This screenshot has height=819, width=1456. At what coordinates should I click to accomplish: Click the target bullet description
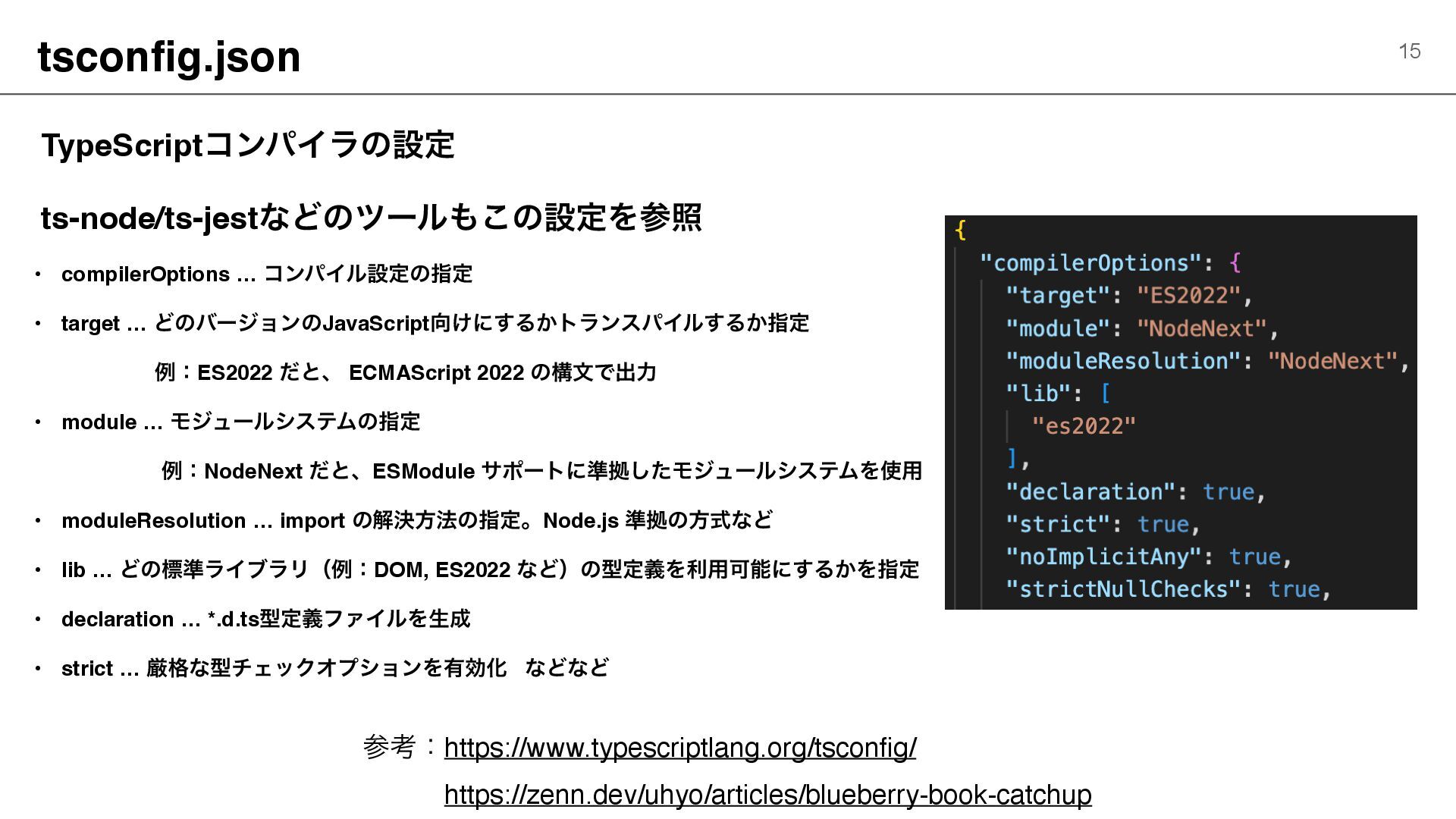point(435,323)
